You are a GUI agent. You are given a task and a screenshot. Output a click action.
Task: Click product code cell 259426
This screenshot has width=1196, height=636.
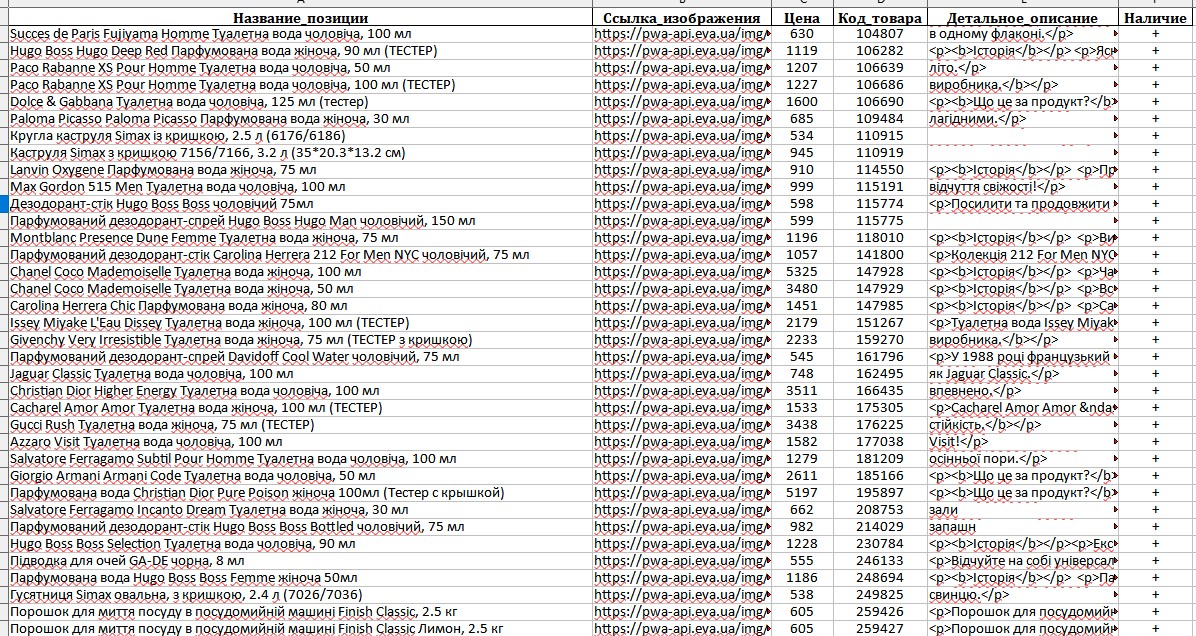pos(879,612)
